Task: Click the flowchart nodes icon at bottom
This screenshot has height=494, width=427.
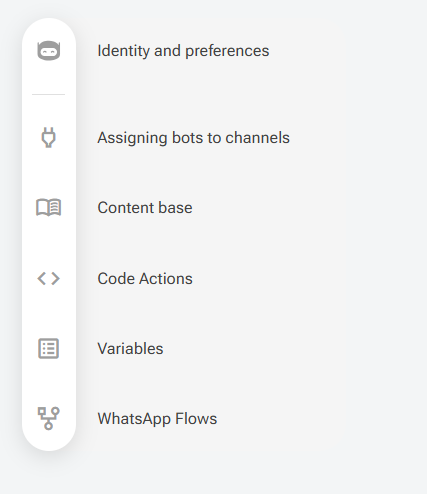Action: (49, 418)
